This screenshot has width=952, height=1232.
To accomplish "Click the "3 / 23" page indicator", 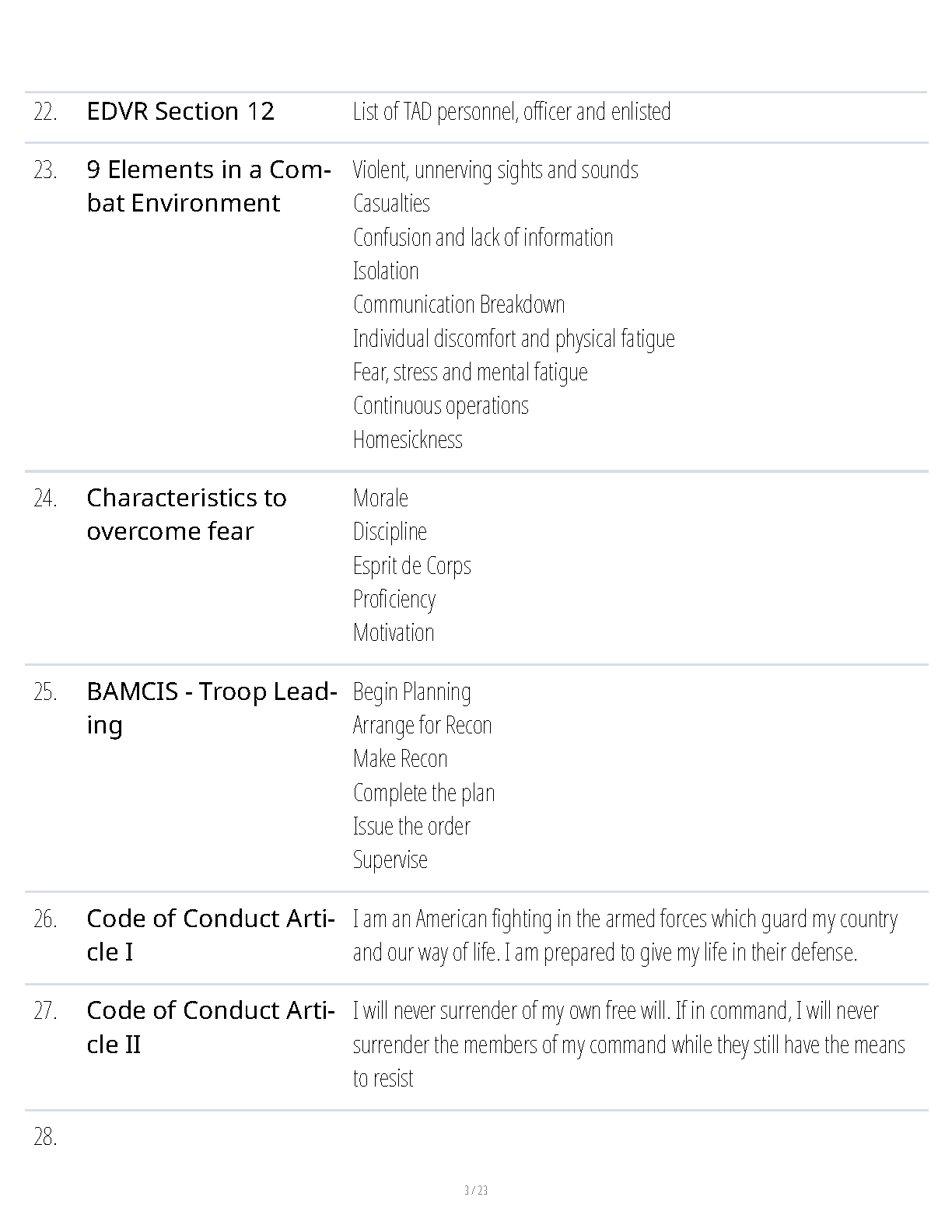I will click(x=476, y=1190).
